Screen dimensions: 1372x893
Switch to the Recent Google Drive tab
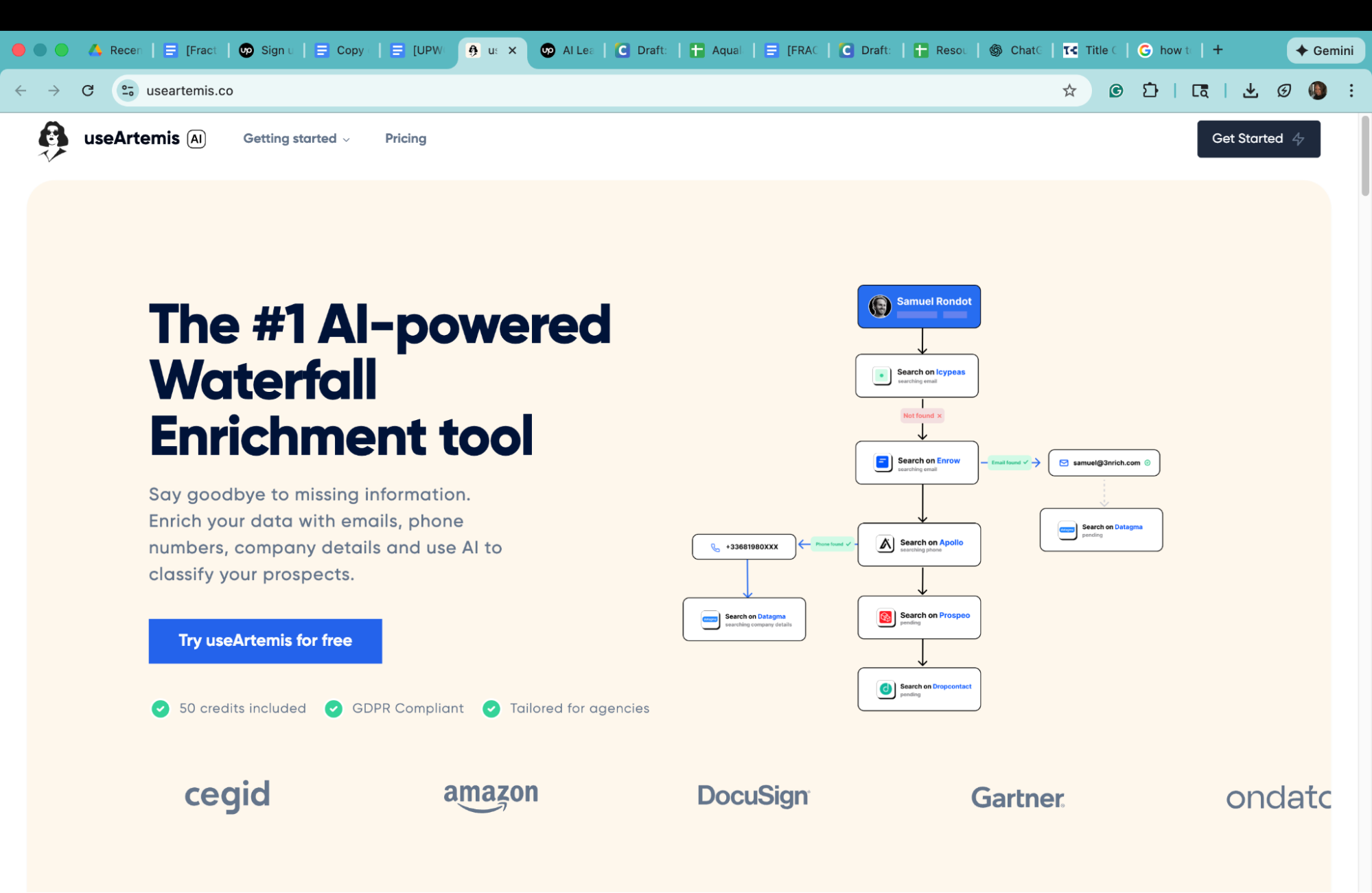pyautogui.click(x=115, y=50)
